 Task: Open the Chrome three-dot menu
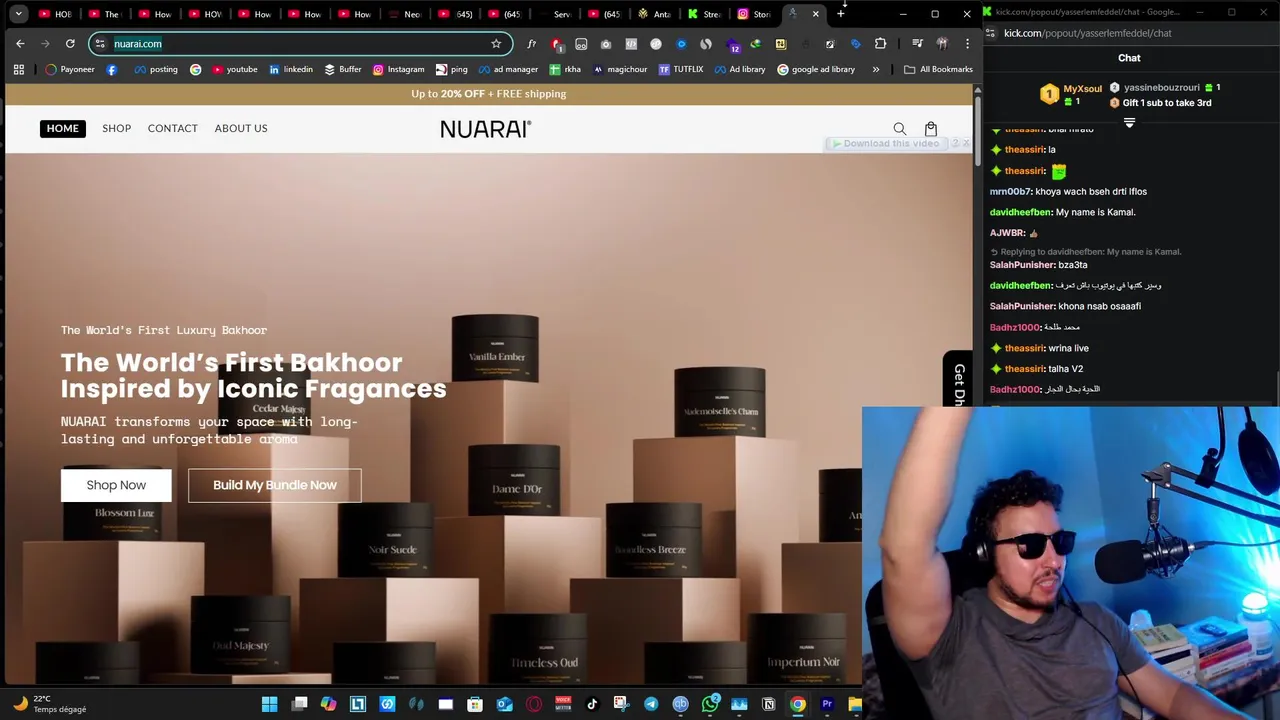967,44
